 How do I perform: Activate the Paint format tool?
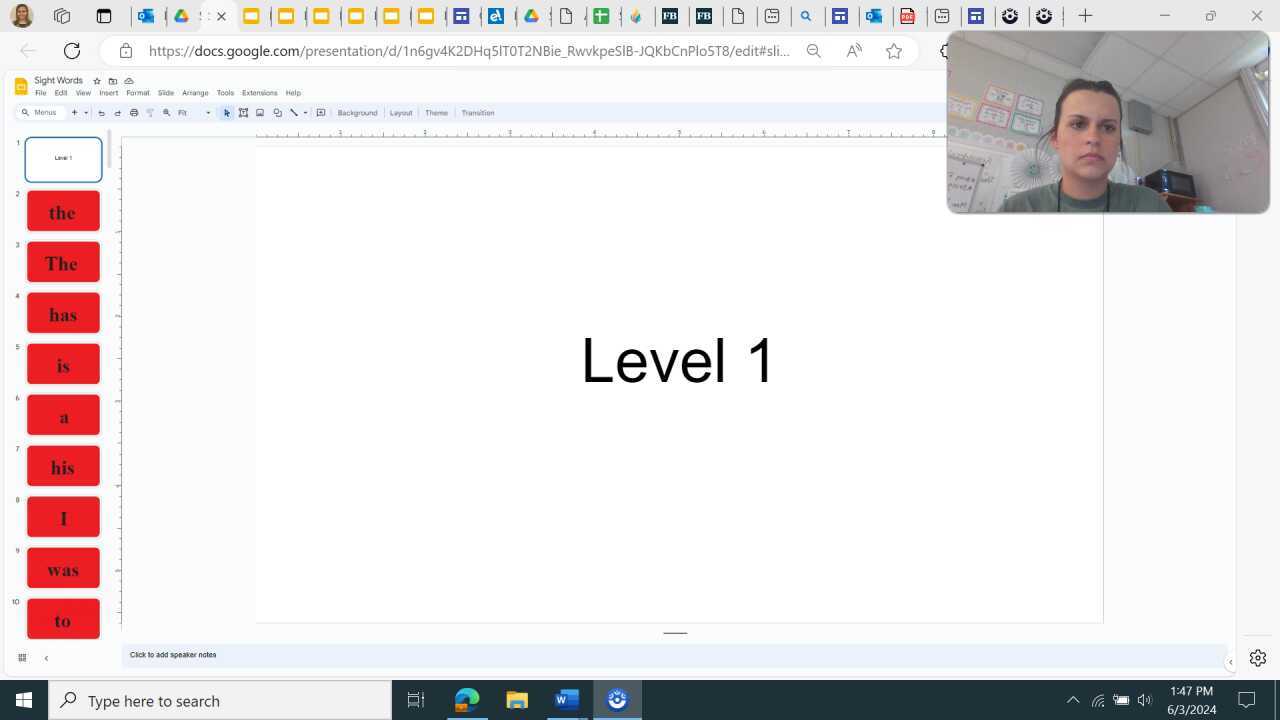pos(150,112)
